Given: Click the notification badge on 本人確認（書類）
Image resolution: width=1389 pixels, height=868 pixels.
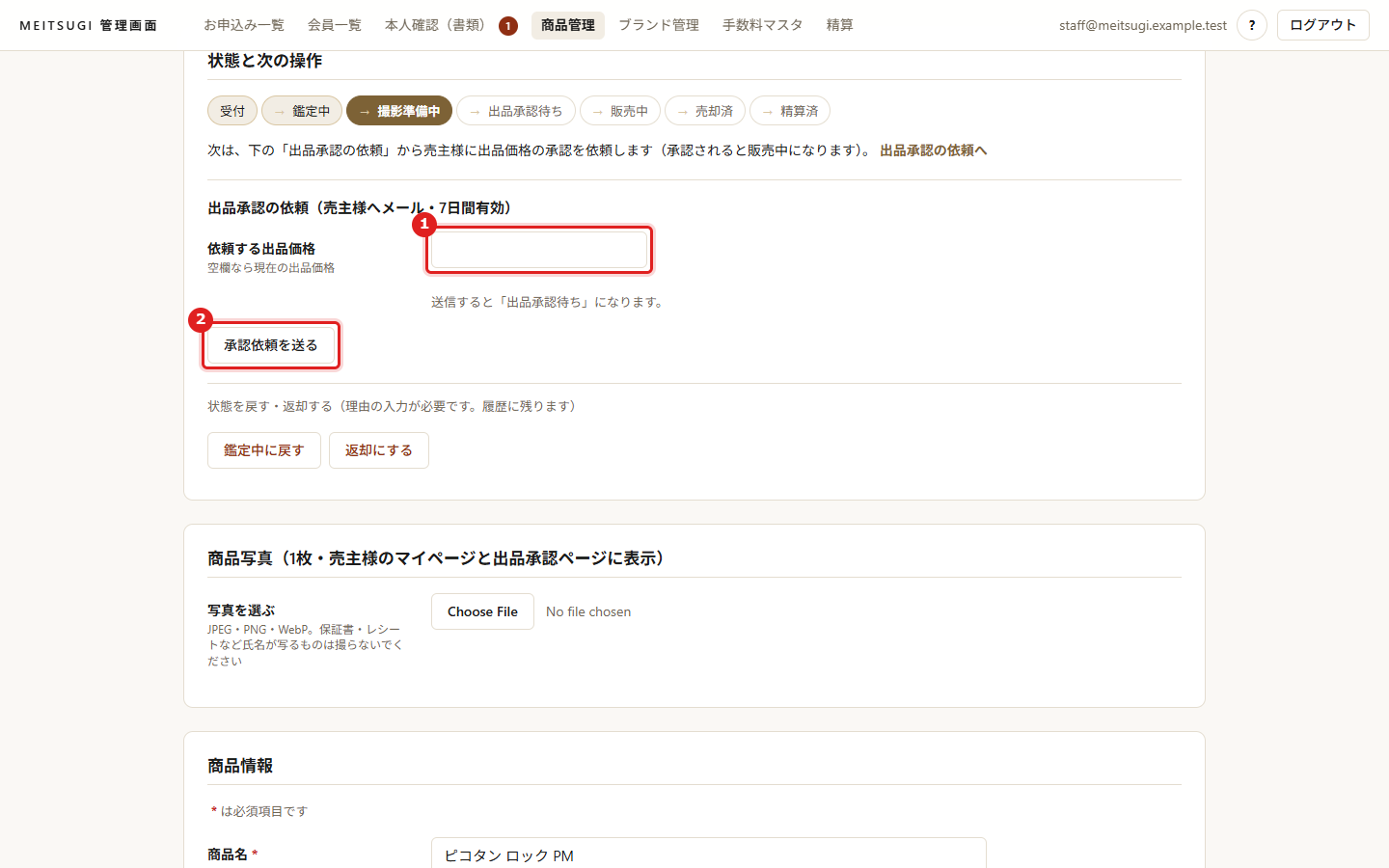Looking at the screenshot, I should click(x=508, y=26).
